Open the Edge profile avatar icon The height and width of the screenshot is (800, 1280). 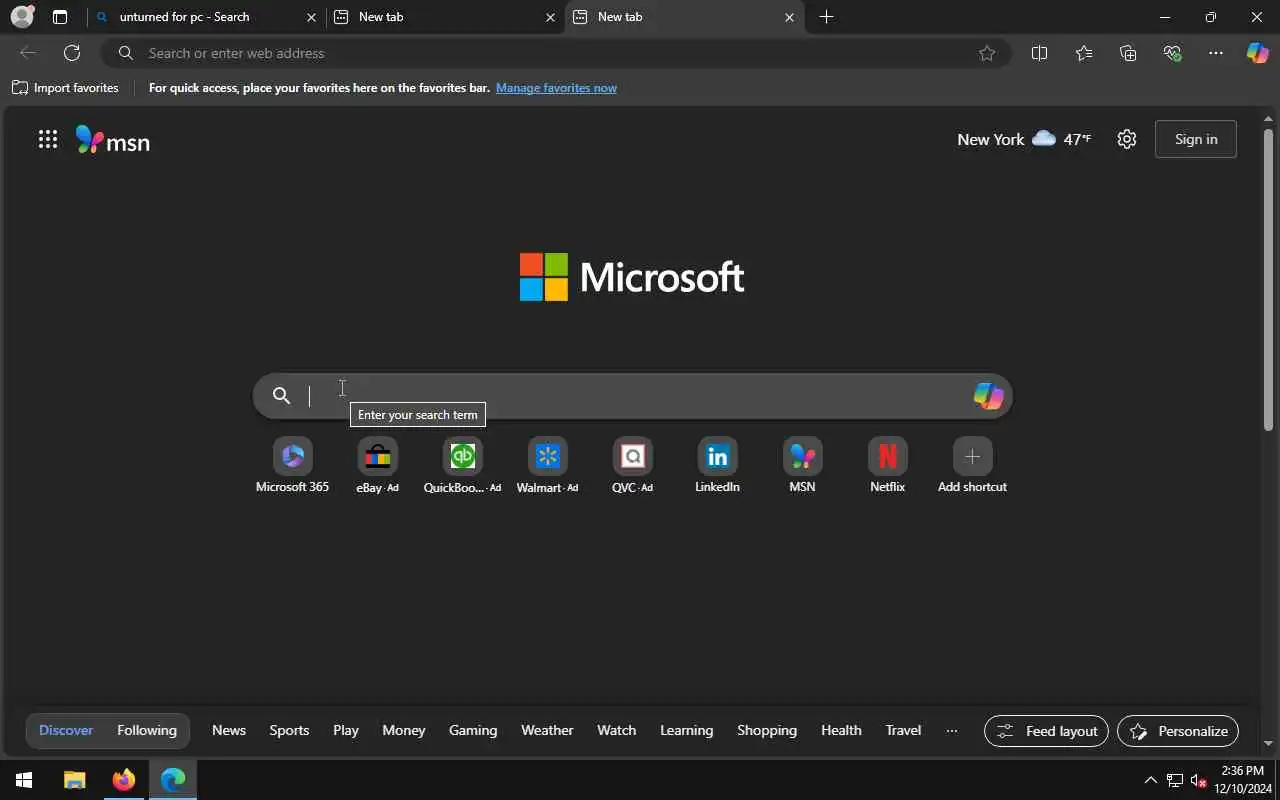pyautogui.click(x=22, y=17)
